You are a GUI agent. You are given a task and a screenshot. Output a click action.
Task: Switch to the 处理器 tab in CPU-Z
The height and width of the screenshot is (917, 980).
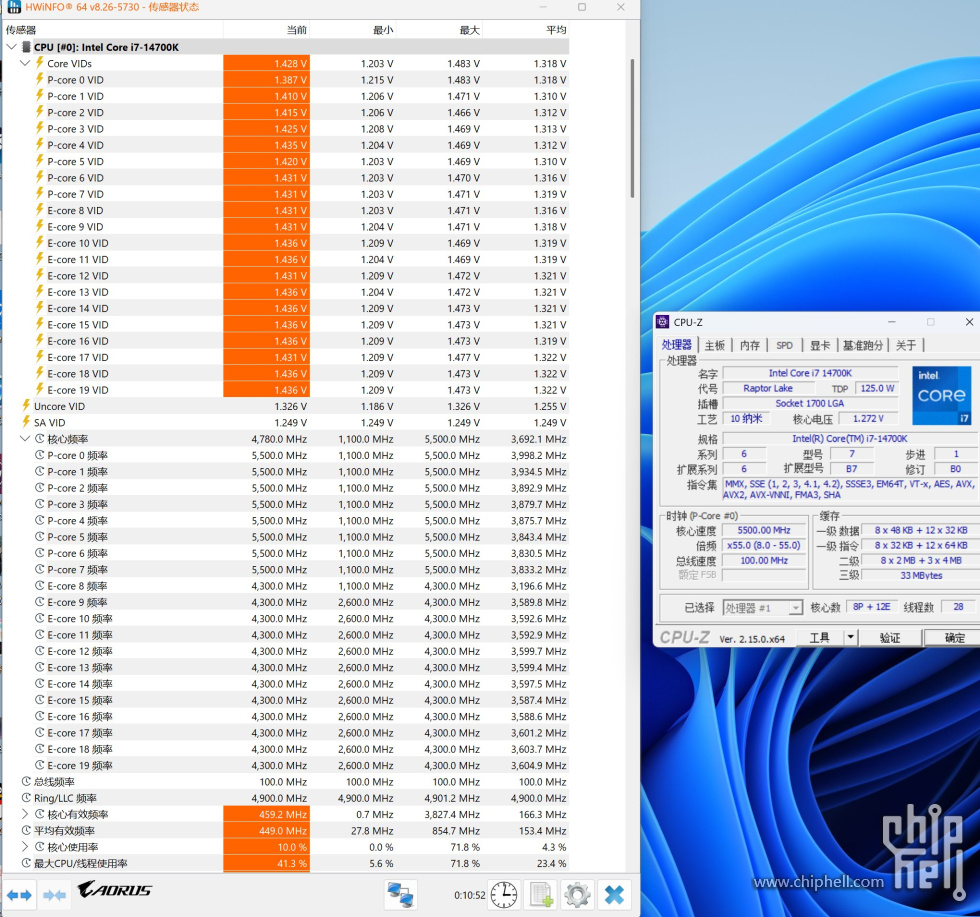click(677, 345)
